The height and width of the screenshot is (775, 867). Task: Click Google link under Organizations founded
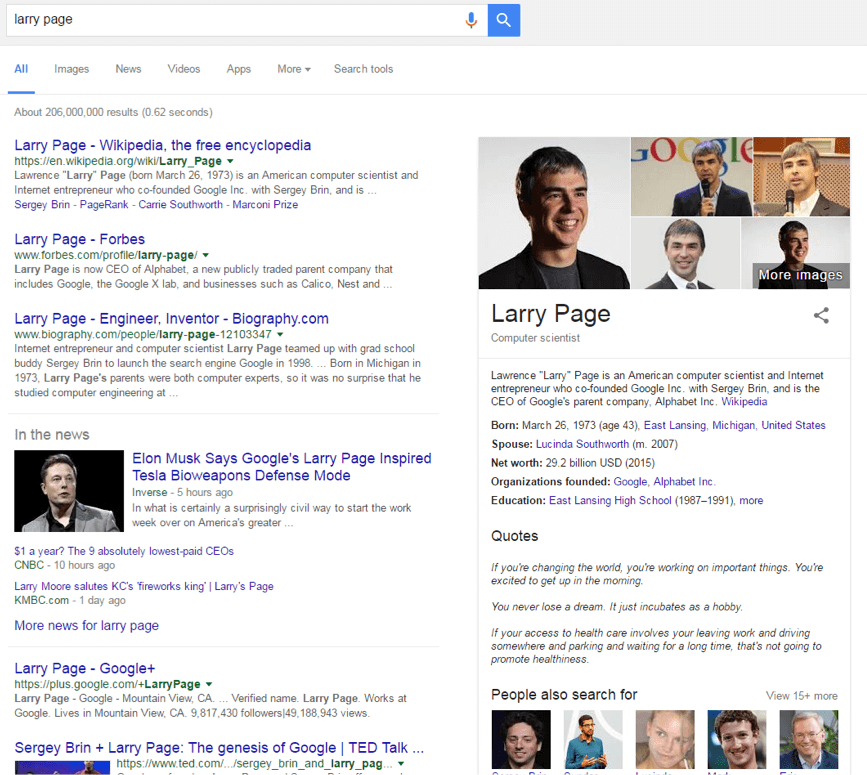click(x=630, y=481)
